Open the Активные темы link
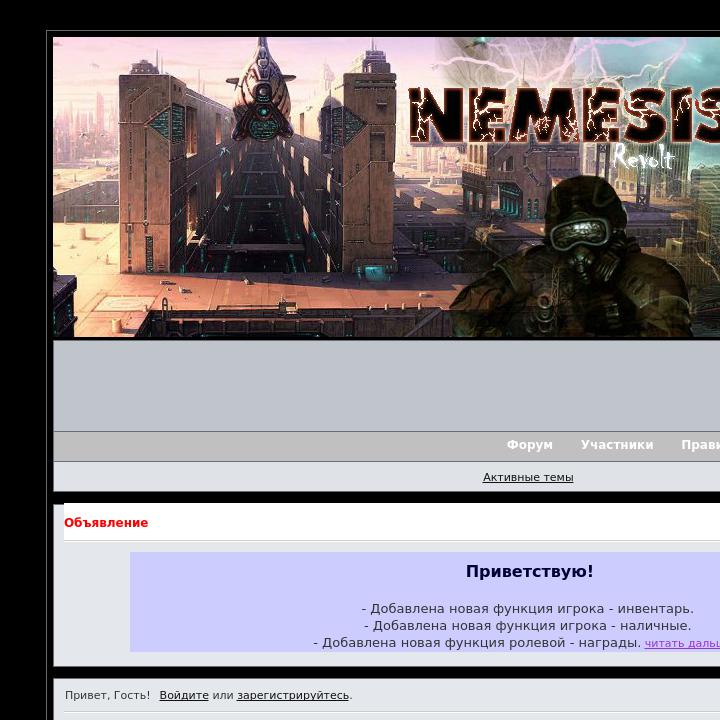The image size is (720, 720). coord(528,478)
